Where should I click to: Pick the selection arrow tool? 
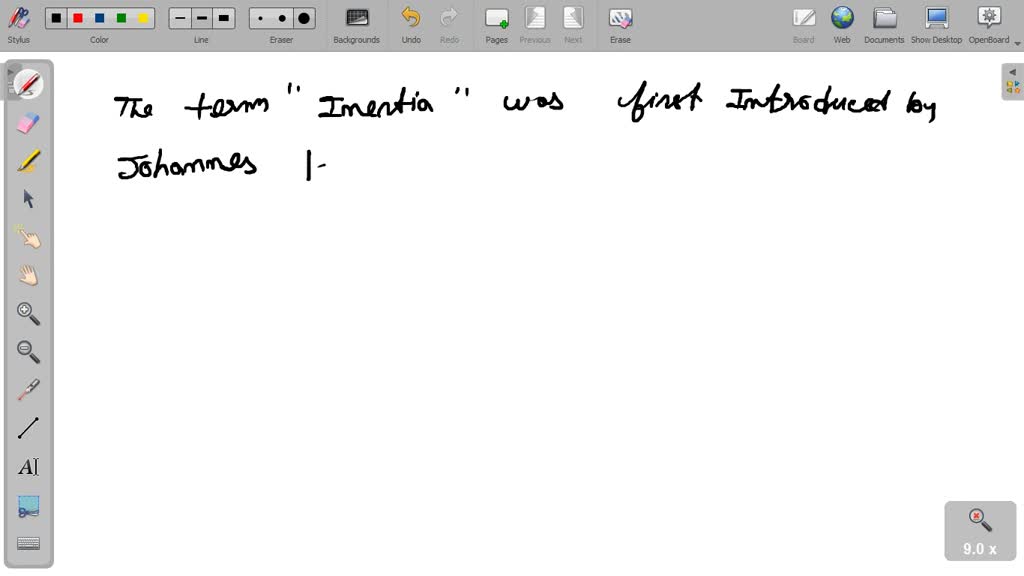coord(27,198)
